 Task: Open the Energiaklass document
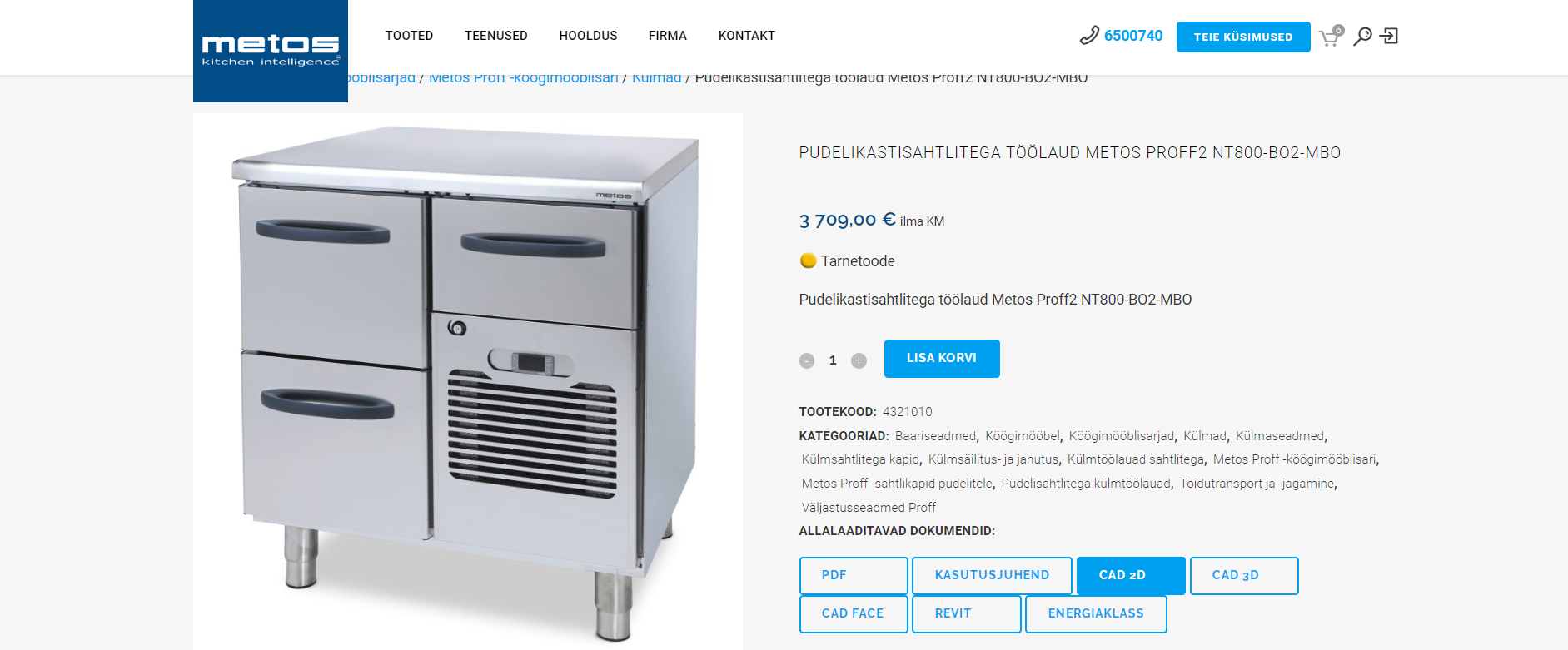click(1096, 614)
